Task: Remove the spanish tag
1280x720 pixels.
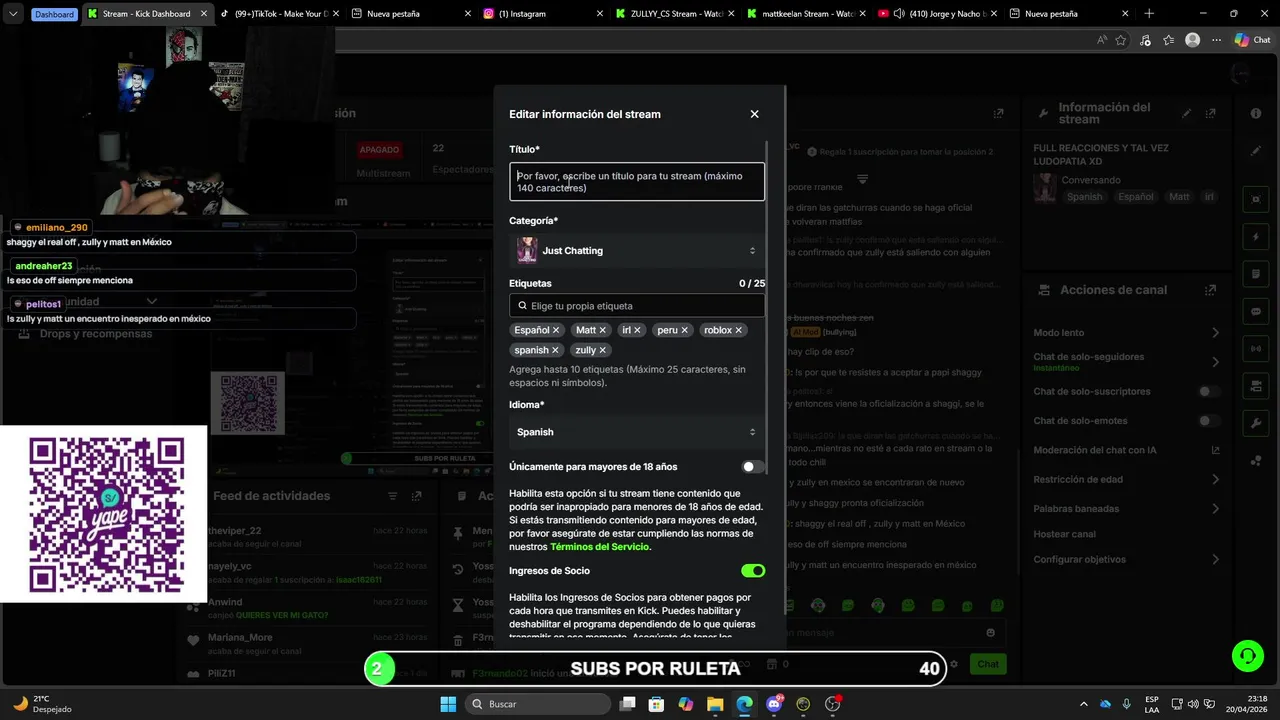Action: coord(555,350)
